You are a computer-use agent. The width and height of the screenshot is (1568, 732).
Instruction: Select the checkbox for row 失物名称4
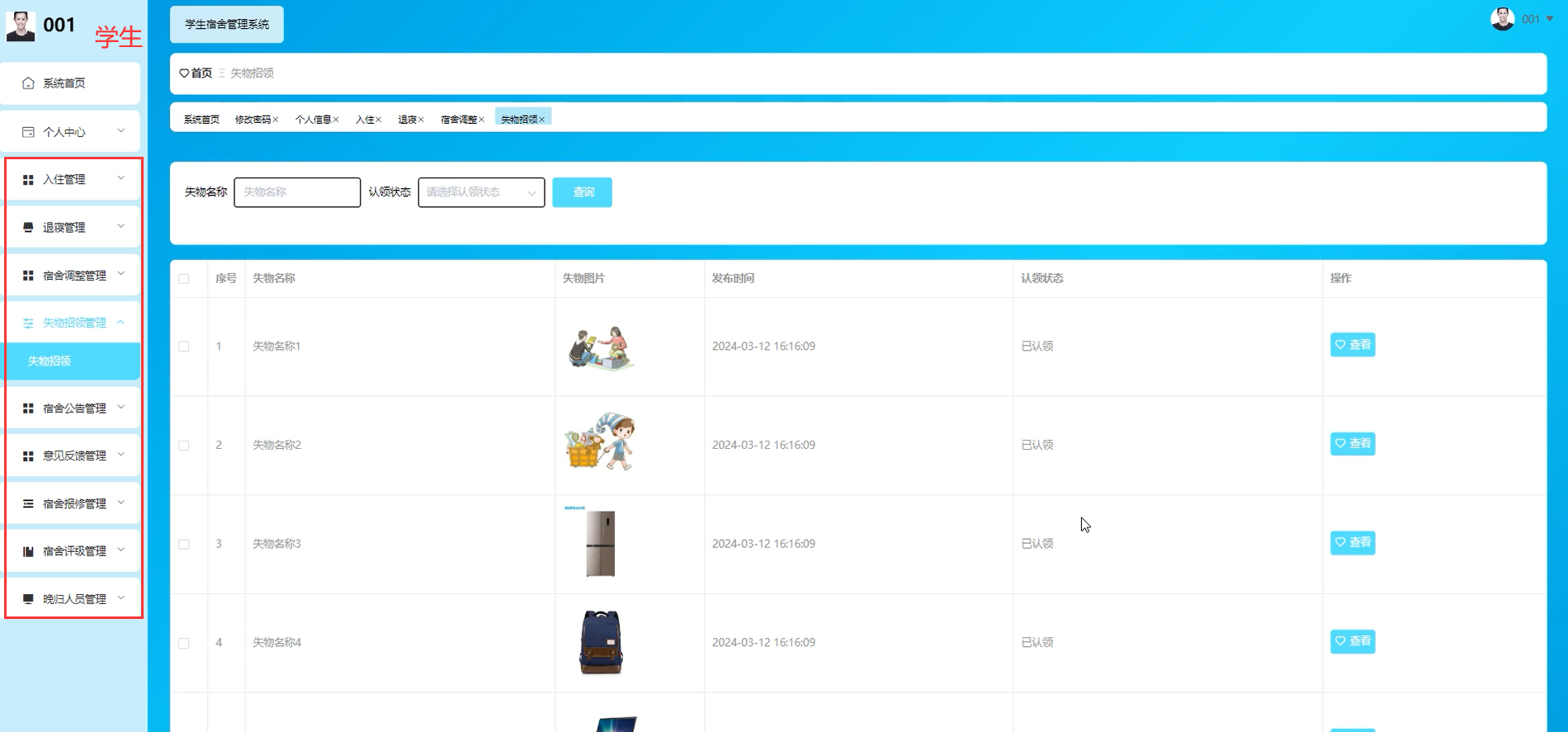[184, 644]
